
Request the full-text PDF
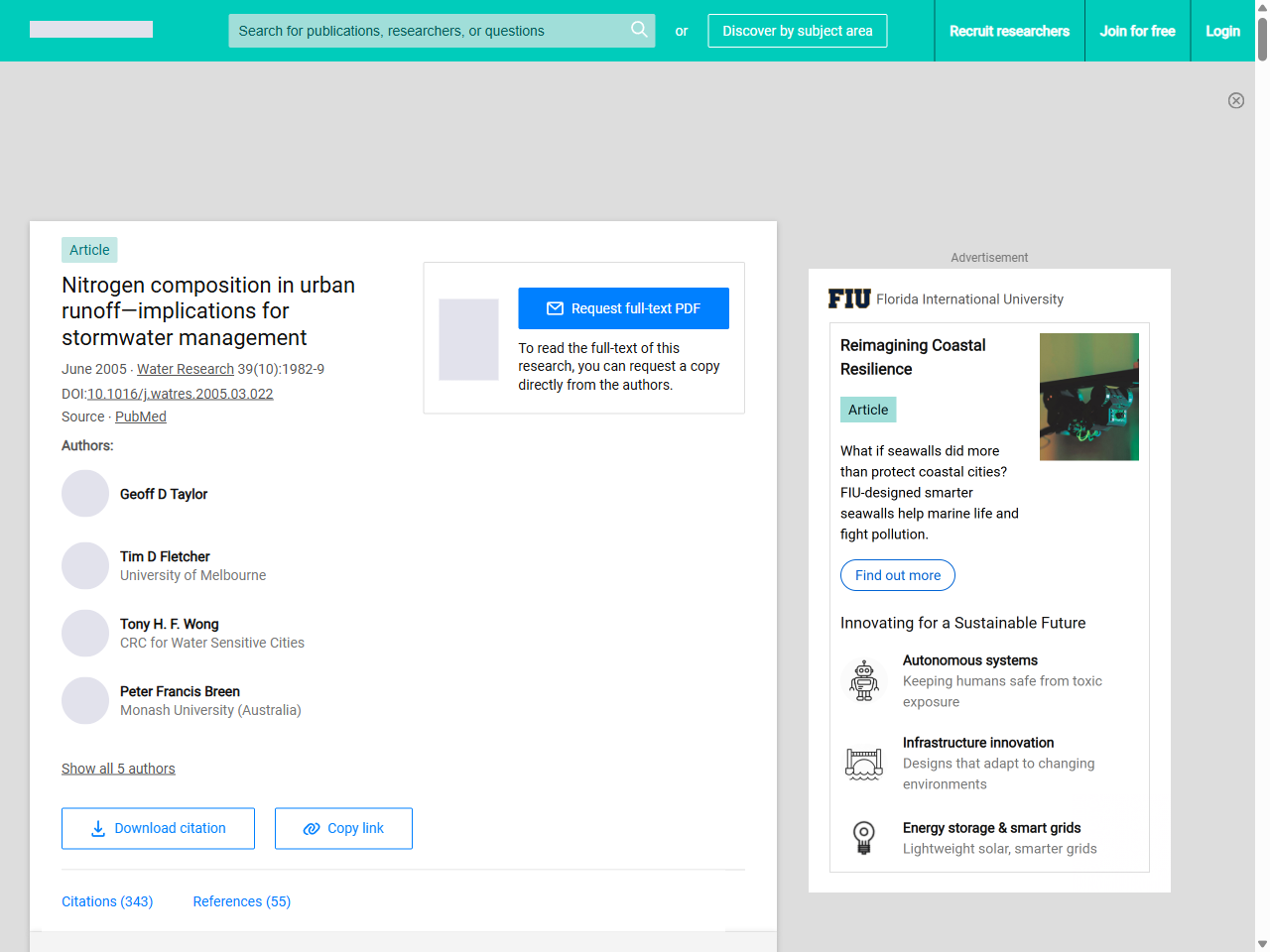tap(623, 308)
